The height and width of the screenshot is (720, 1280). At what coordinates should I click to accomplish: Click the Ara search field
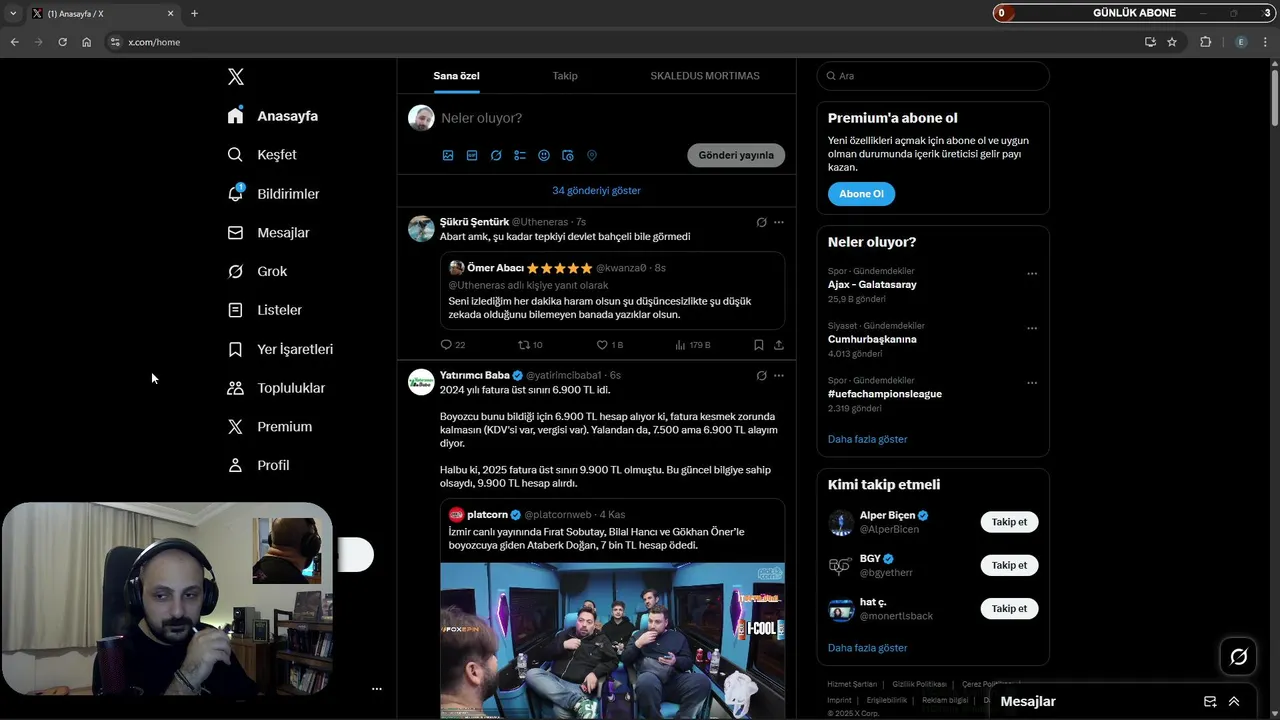coord(933,76)
